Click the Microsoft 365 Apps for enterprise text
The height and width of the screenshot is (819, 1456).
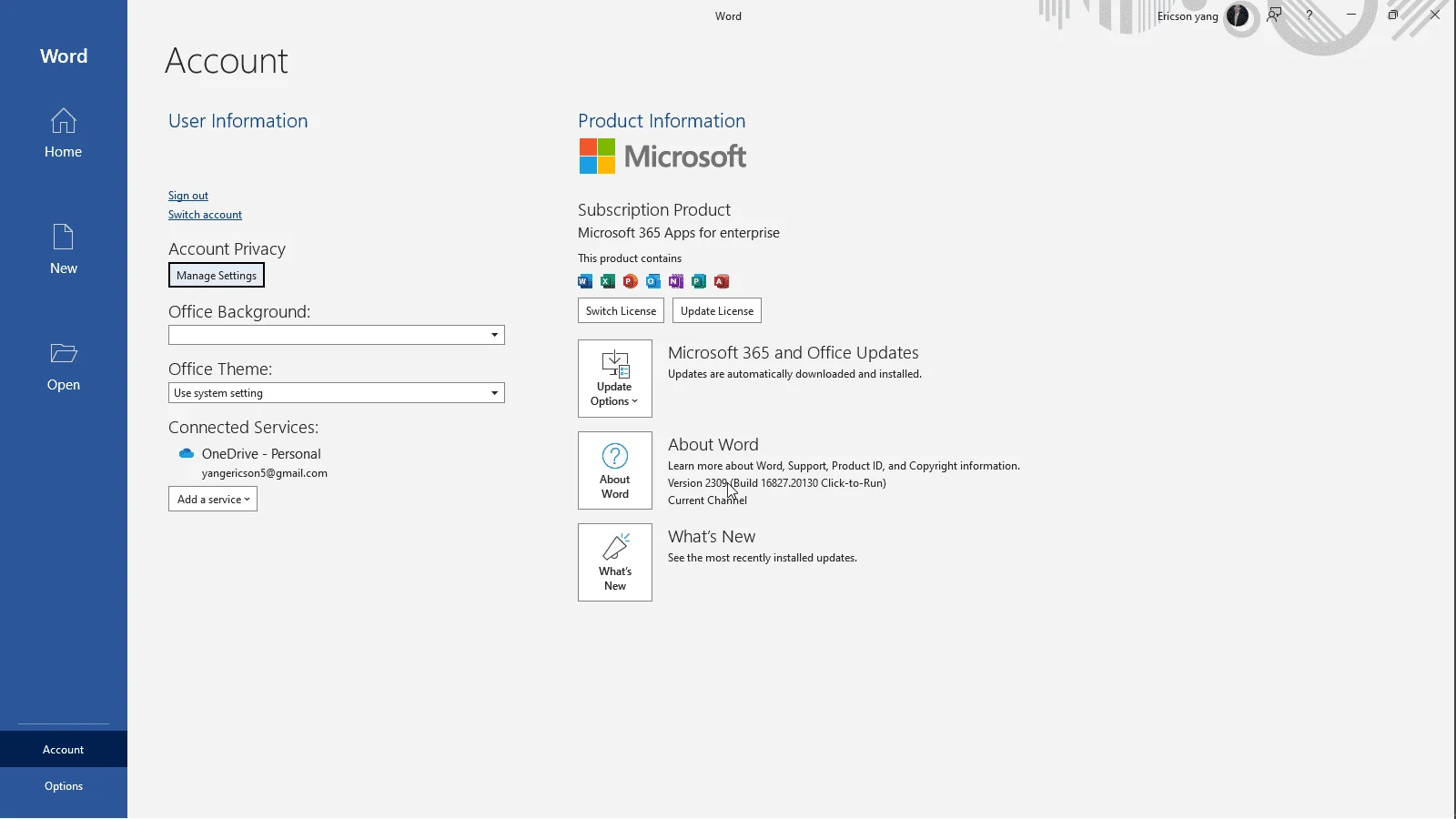coord(679,233)
